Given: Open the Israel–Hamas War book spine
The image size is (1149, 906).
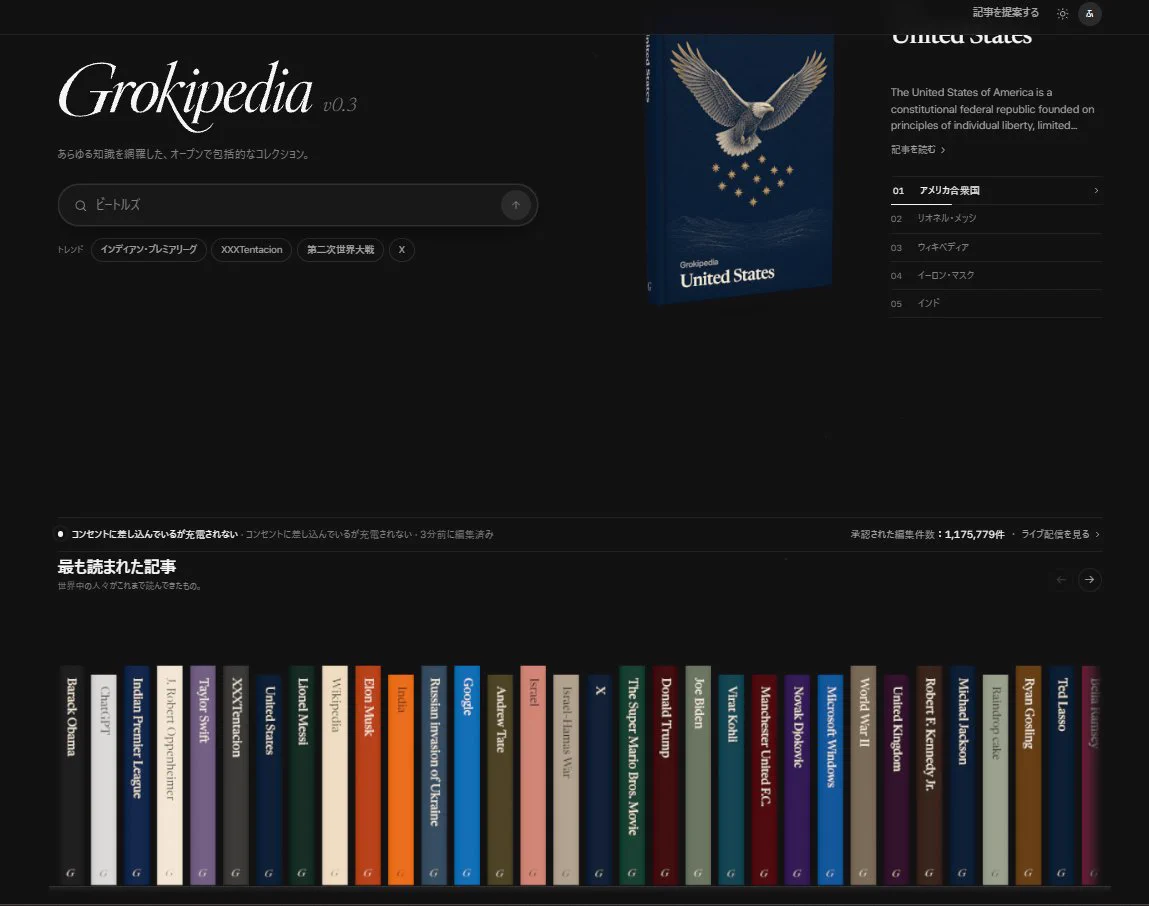Looking at the screenshot, I should (x=566, y=779).
